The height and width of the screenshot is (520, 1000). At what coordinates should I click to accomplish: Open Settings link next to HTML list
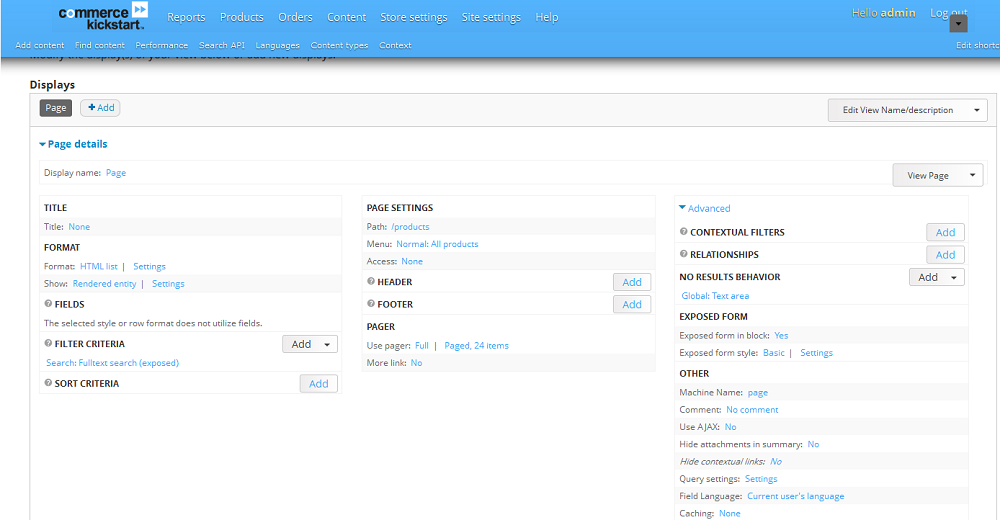[149, 266]
